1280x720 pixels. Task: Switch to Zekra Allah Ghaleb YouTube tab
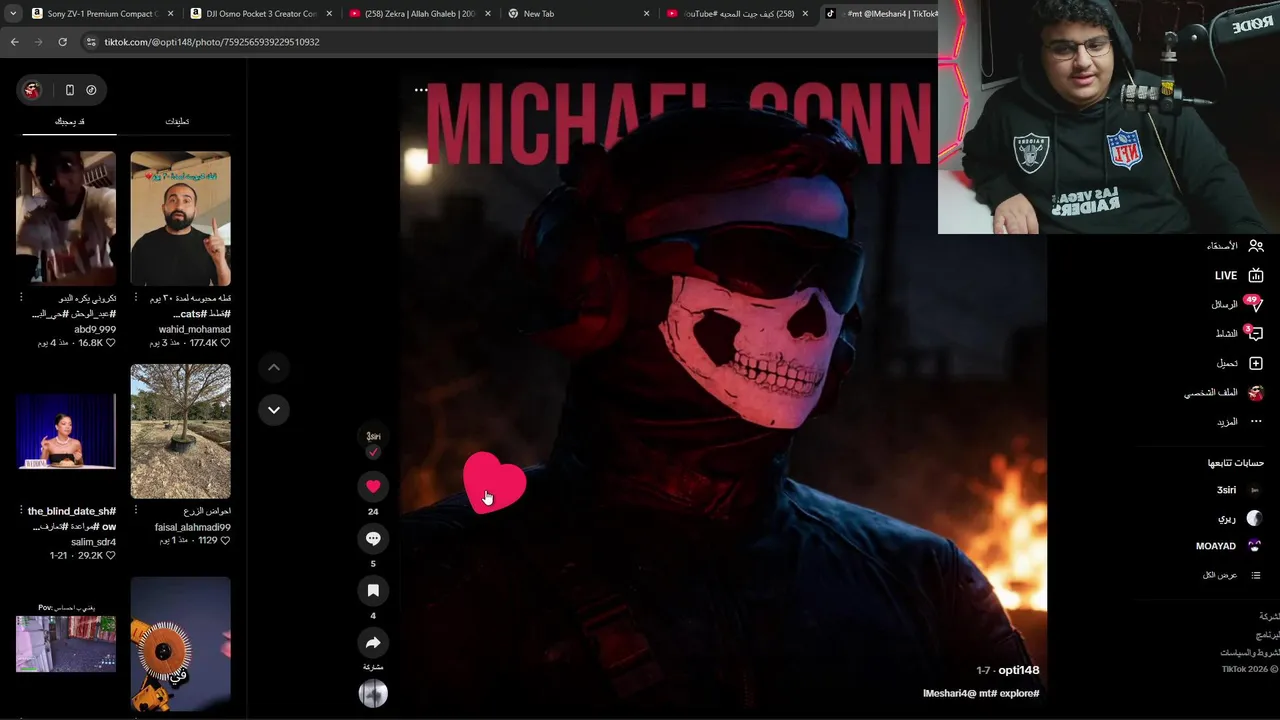tap(421, 14)
